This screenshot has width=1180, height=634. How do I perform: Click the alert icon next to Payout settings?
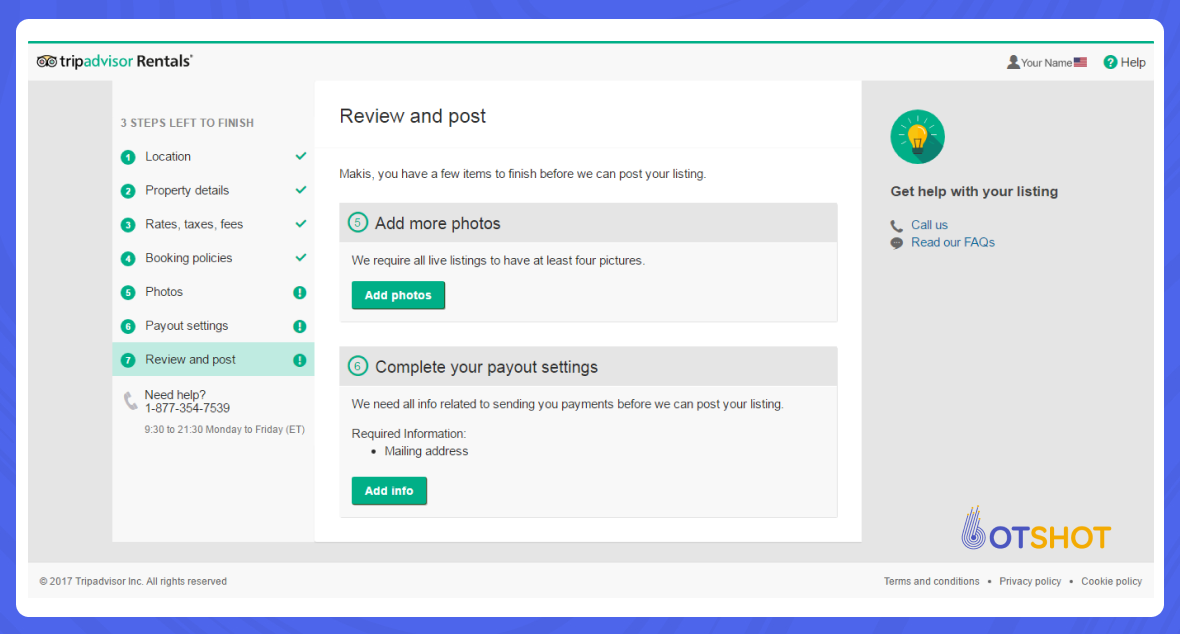(x=300, y=325)
